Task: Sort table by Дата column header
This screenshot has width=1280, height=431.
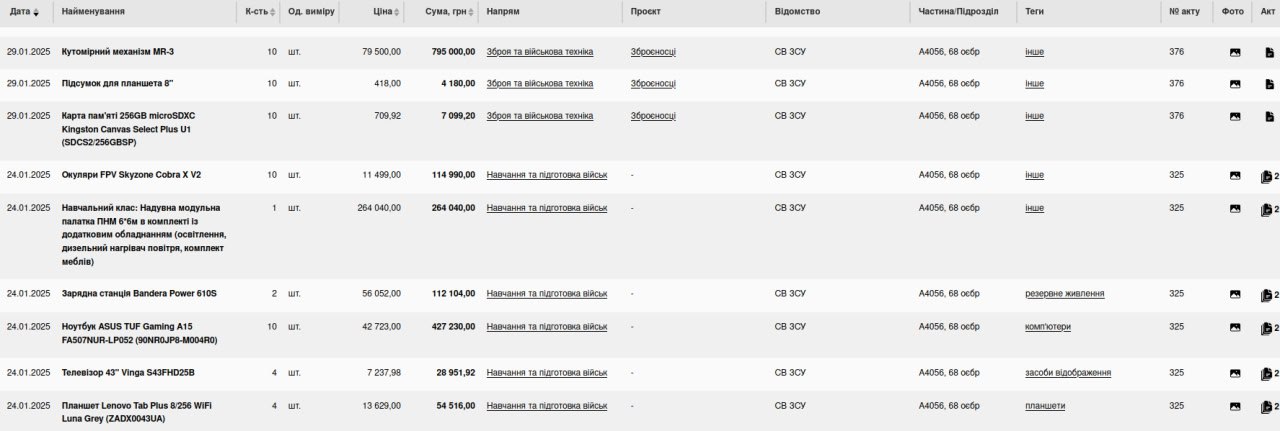Action: pyautogui.click(x=24, y=12)
